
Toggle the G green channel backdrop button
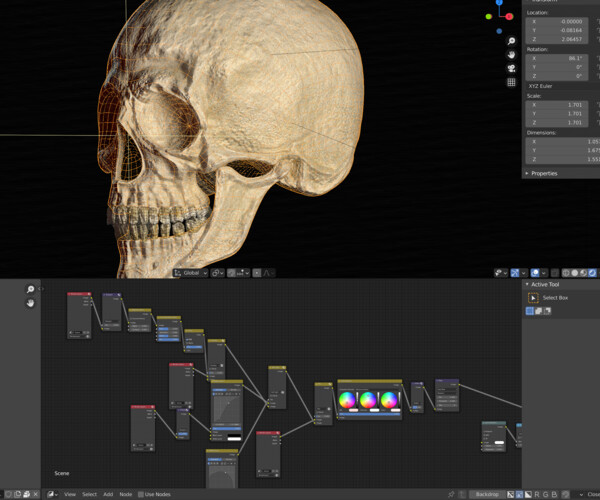545,494
